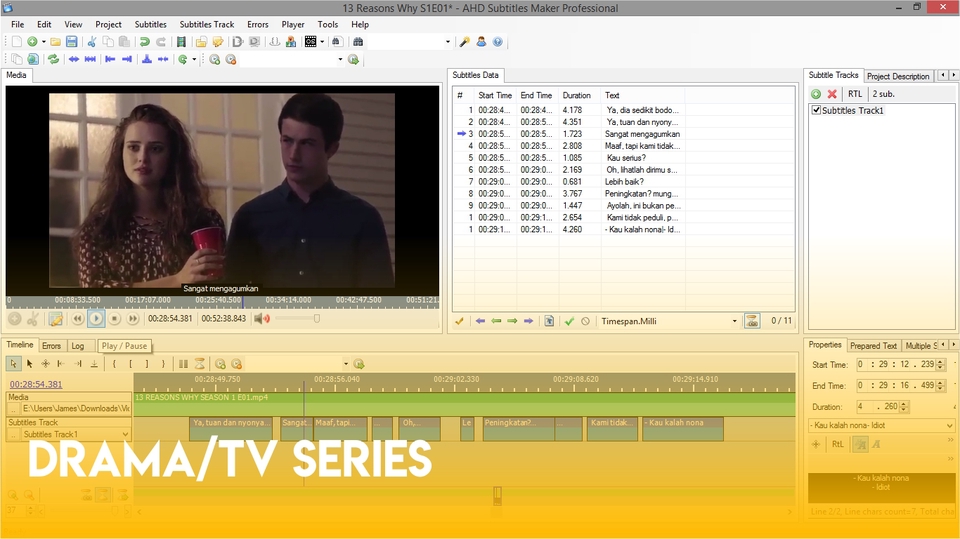960x539 pixels.
Task: Adjust the player volume slider
Action: click(297, 318)
